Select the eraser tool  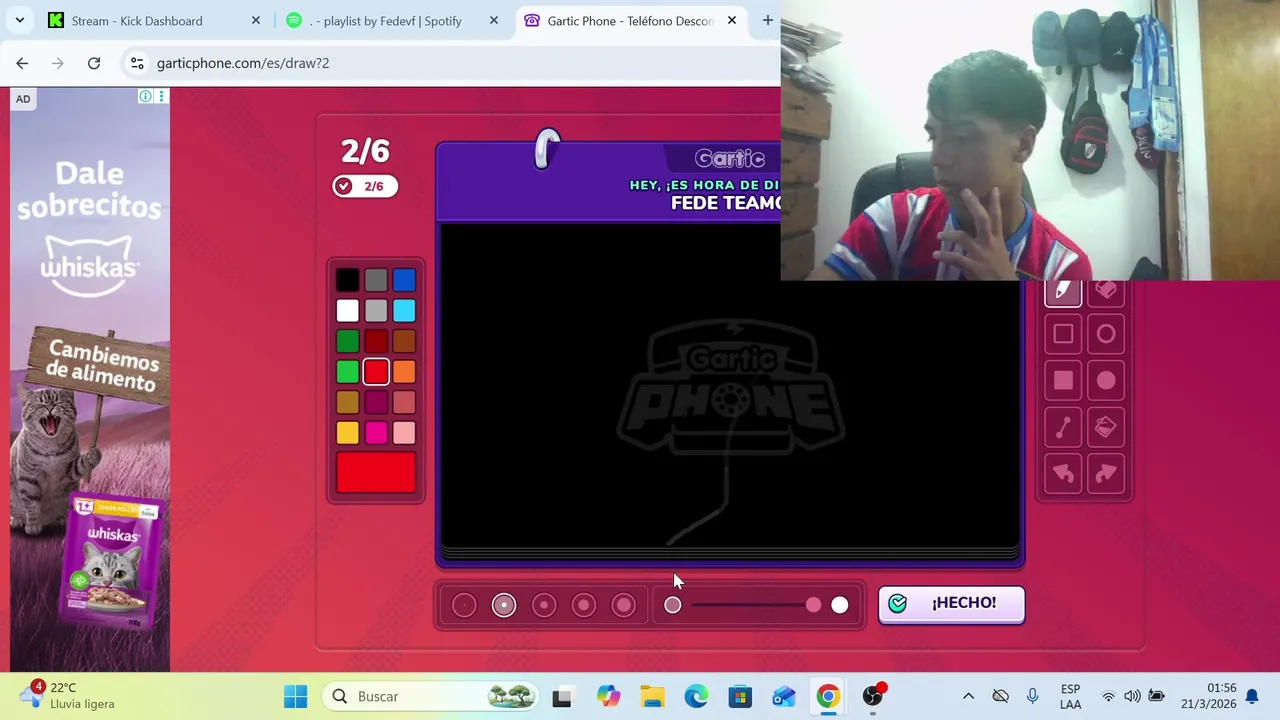point(1106,291)
